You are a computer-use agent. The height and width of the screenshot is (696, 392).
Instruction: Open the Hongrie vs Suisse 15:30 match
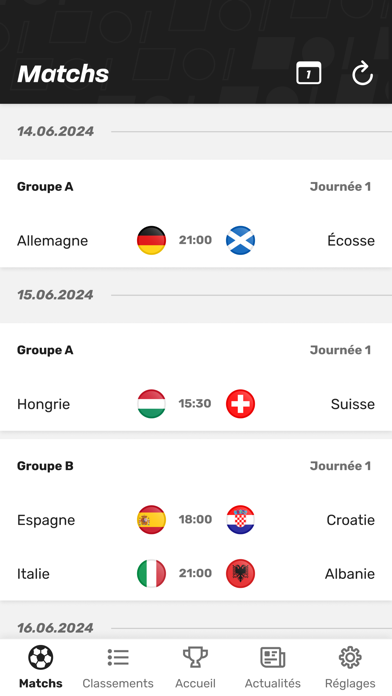coord(196,403)
